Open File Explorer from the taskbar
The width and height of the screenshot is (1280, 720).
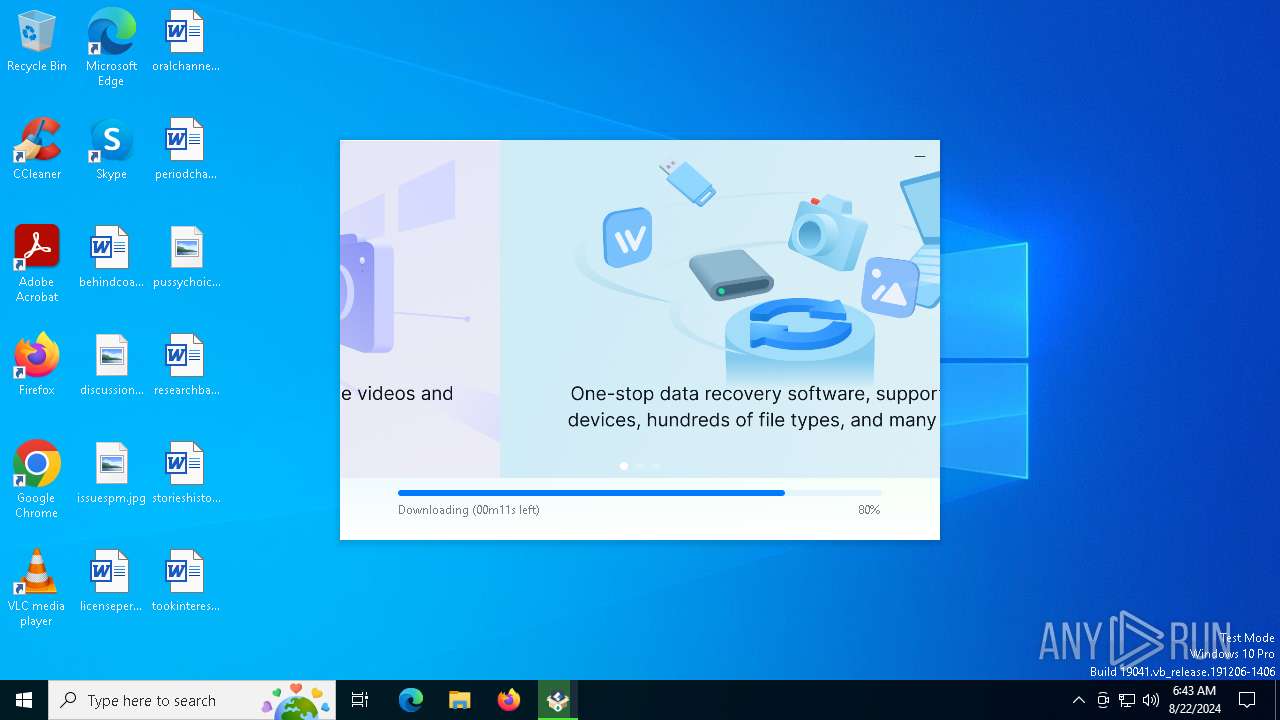[459, 700]
